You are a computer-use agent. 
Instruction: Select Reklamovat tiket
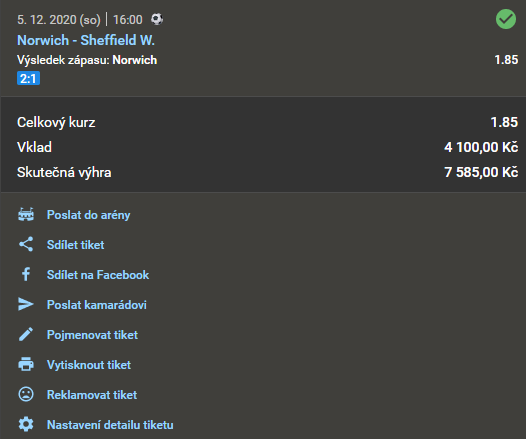[92, 395]
